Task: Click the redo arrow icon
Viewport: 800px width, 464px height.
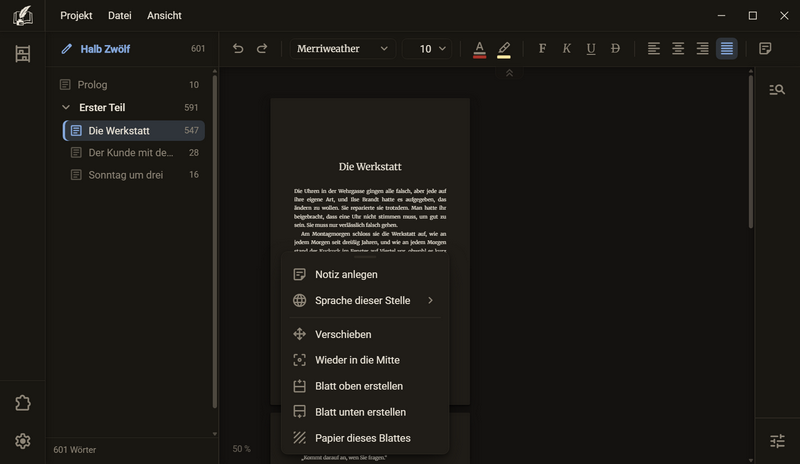Action: pyautogui.click(x=262, y=48)
